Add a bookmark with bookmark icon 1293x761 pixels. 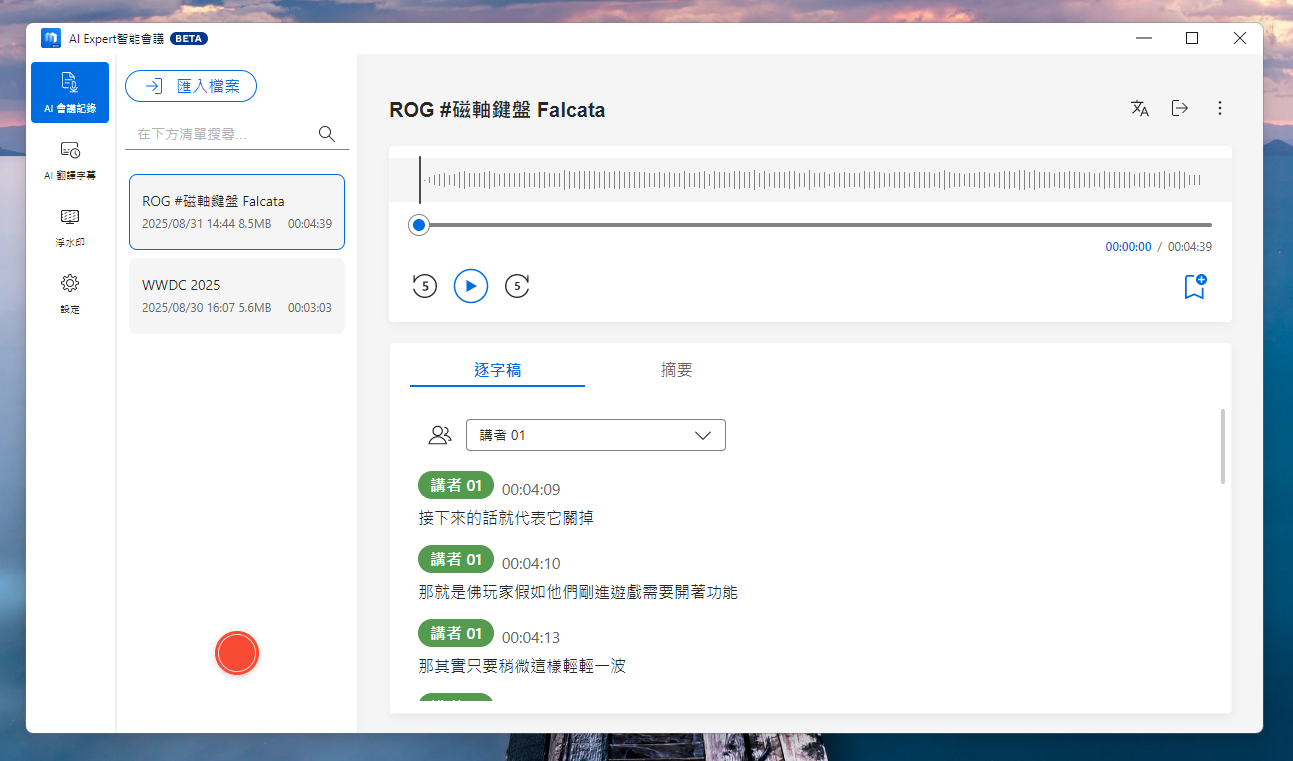(x=1194, y=287)
